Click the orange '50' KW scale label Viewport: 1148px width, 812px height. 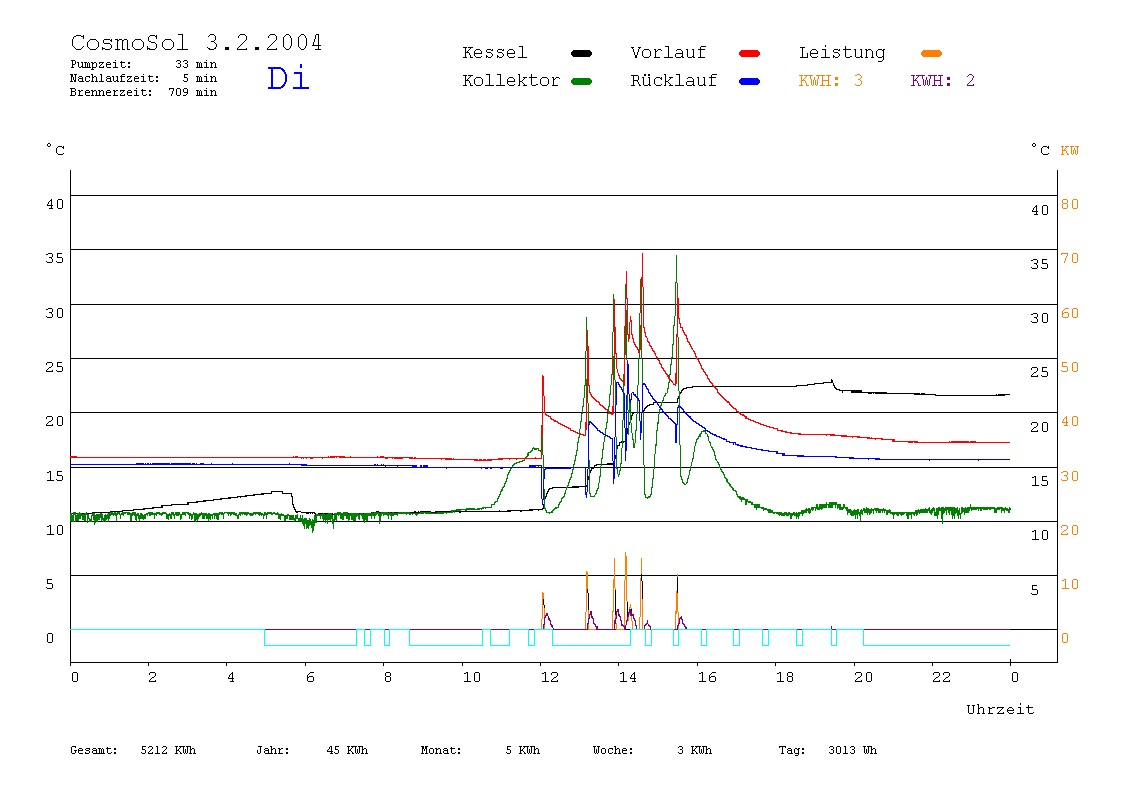tap(1070, 367)
